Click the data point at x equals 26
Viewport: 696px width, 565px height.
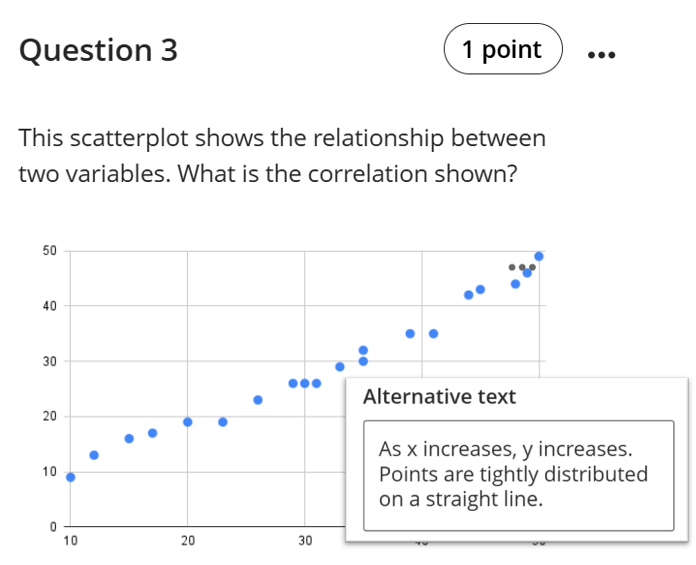258,400
